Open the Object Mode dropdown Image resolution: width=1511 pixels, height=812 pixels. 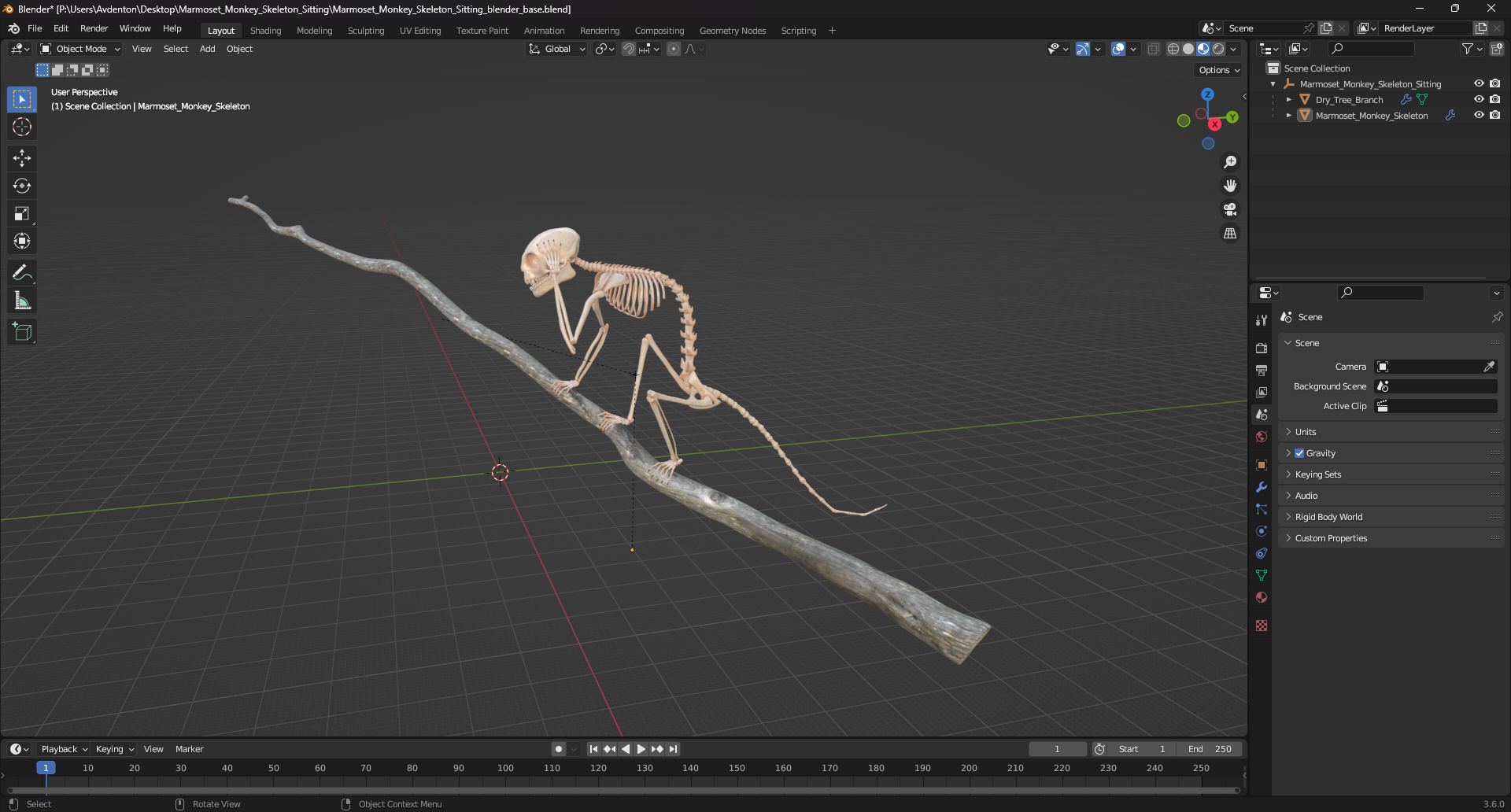[80, 49]
